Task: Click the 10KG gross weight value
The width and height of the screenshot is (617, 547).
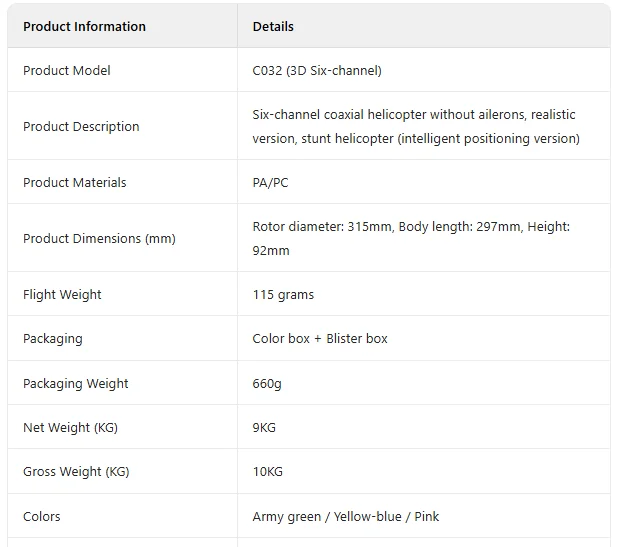Action: pos(268,472)
